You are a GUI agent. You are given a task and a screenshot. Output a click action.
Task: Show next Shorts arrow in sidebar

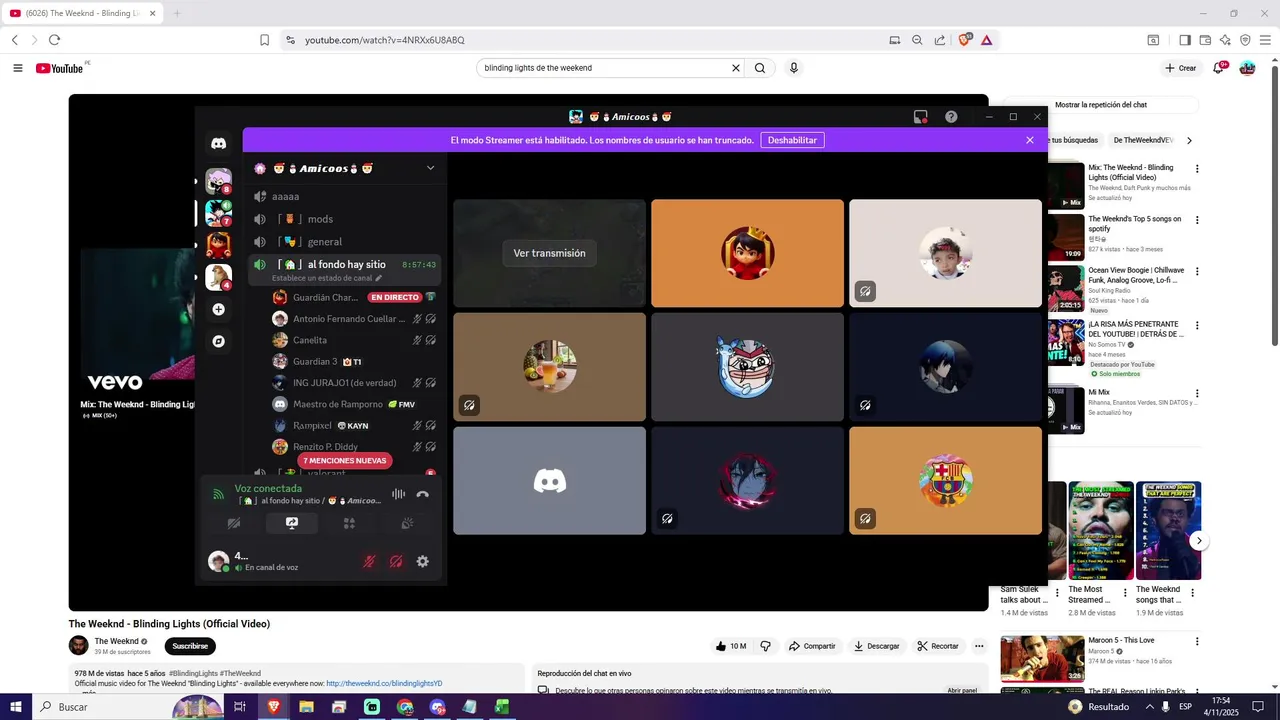tap(1199, 541)
